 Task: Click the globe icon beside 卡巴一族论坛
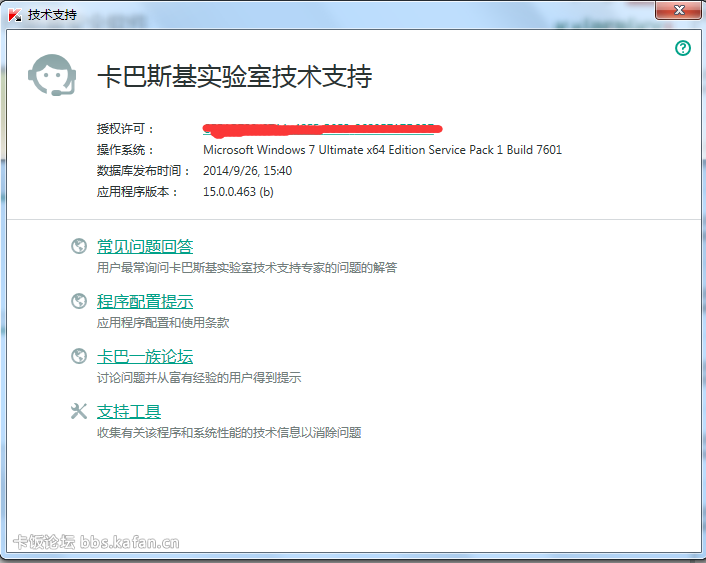click(79, 356)
